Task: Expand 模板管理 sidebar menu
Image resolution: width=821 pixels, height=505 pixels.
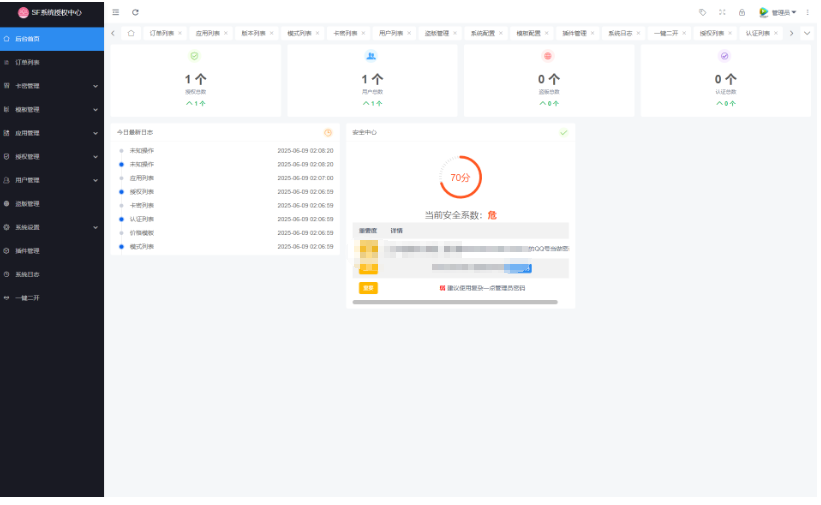Action: pyautogui.click(x=52, y=109)
